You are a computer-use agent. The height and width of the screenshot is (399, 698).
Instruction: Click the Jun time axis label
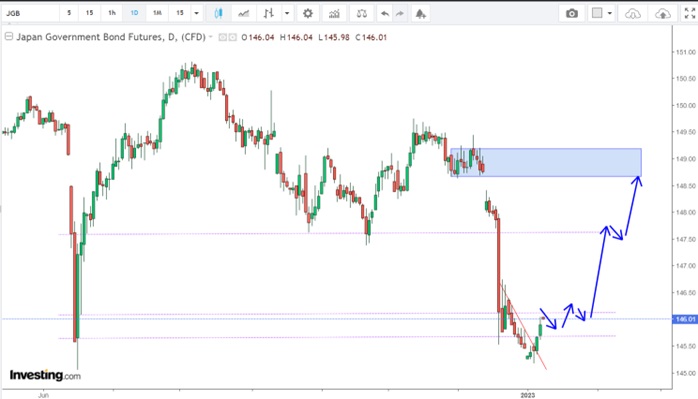click(43, 395)
